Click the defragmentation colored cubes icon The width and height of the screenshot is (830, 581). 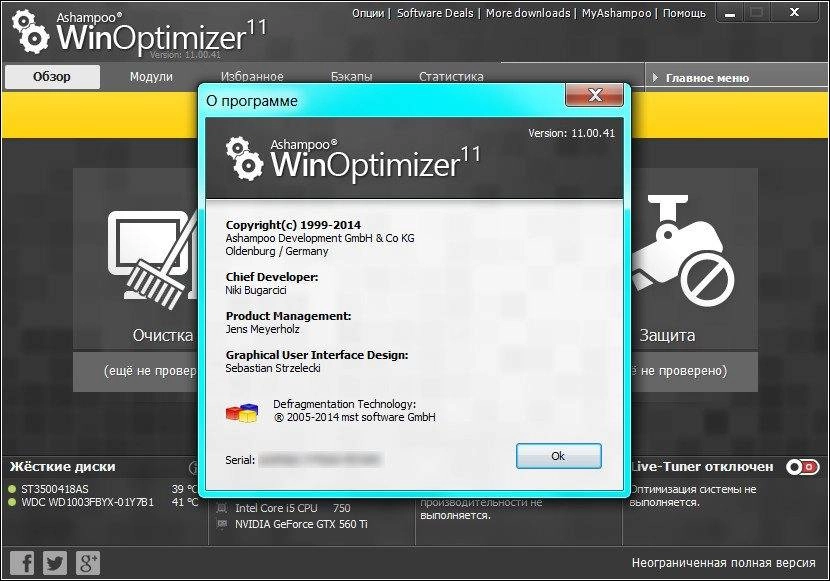[x=242, y=413]
